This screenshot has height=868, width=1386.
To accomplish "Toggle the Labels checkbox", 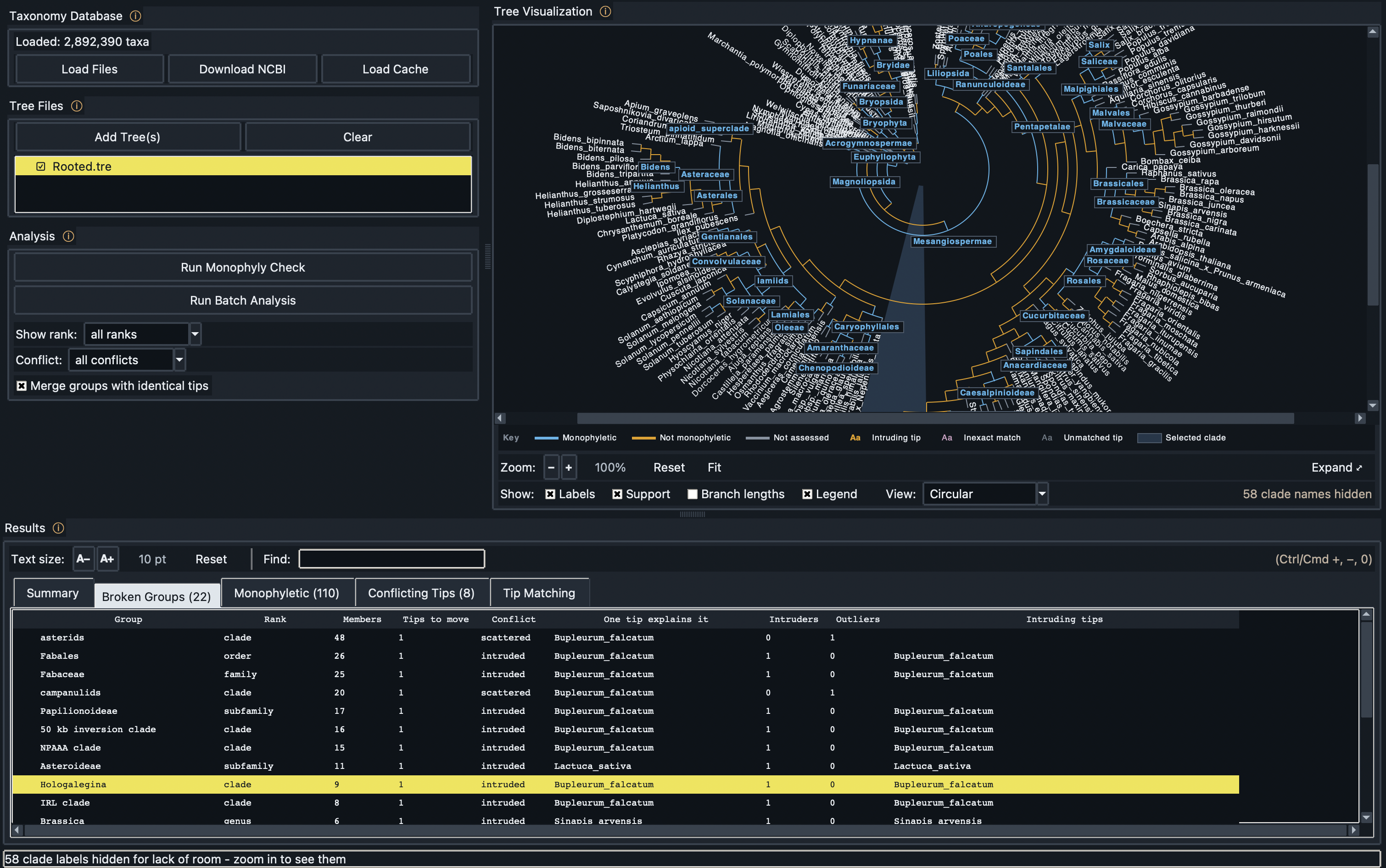I will click(550, 494).
